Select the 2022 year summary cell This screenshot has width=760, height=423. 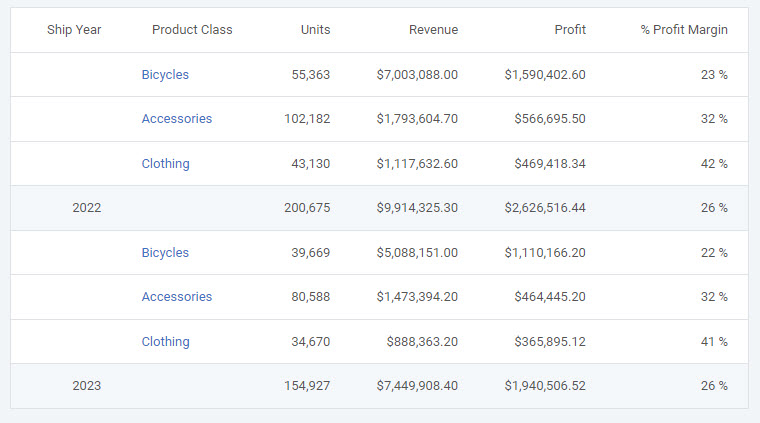[x=87, y=208]
